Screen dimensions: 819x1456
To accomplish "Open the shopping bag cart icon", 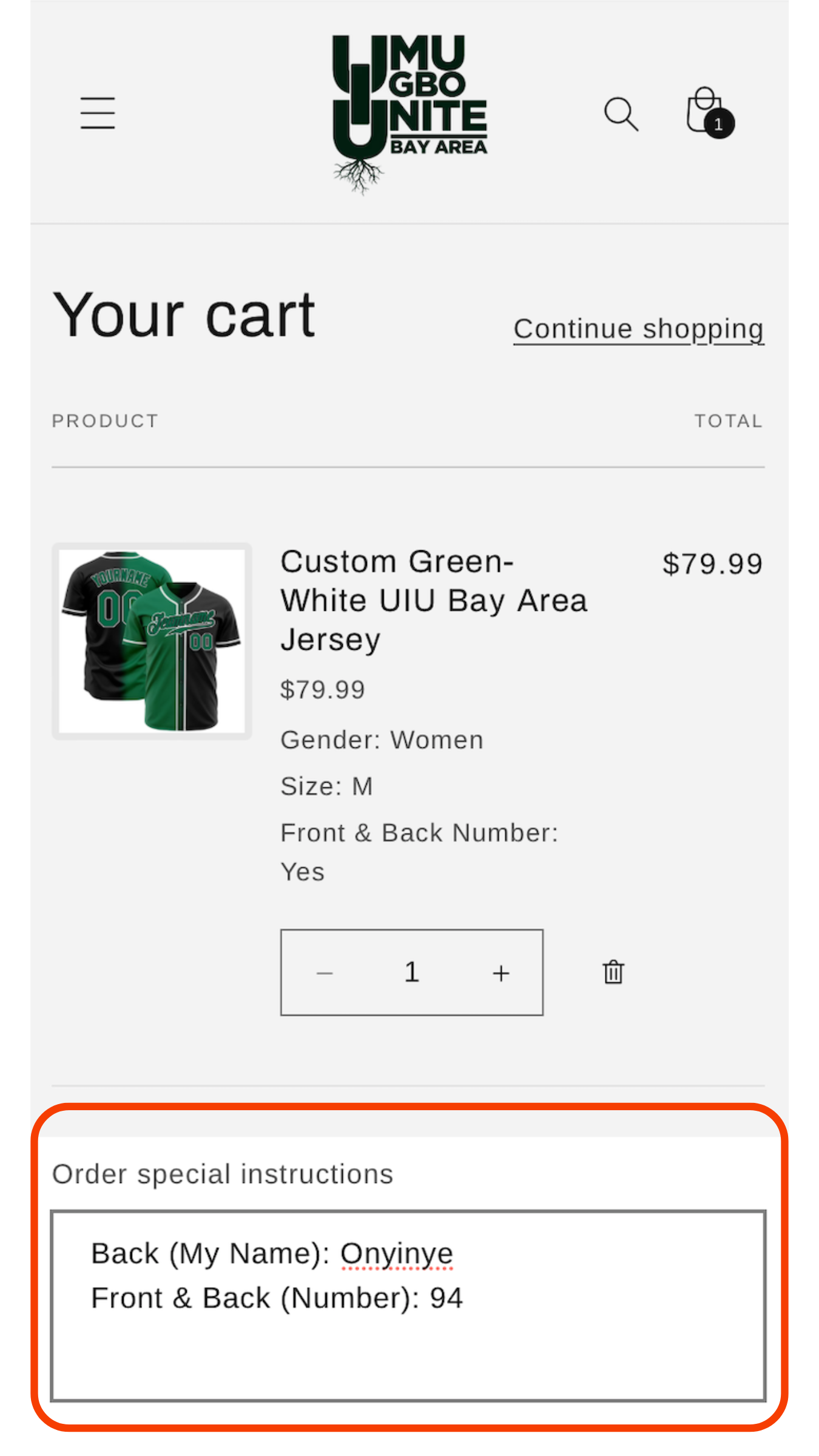I will [703, 109].
